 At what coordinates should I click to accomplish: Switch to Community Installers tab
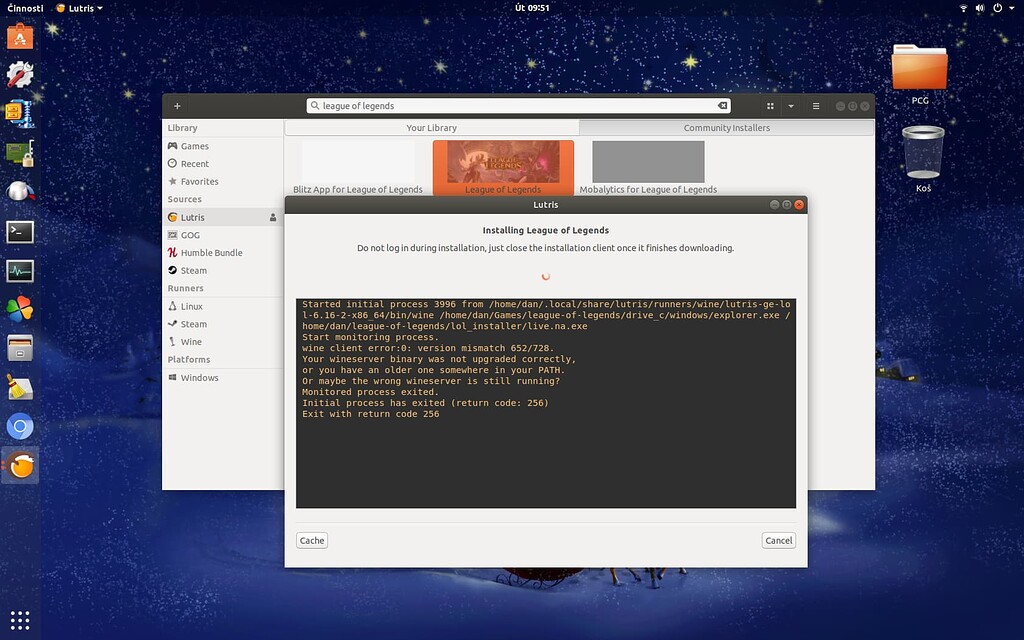[726, 128]
